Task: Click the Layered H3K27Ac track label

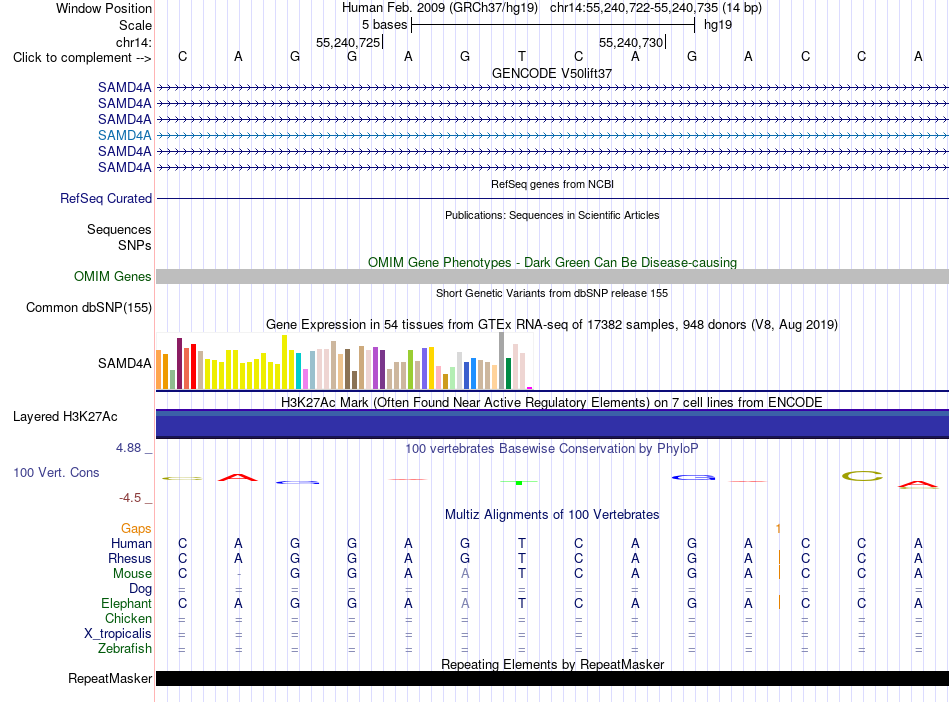Action: [x=65, y=417]
